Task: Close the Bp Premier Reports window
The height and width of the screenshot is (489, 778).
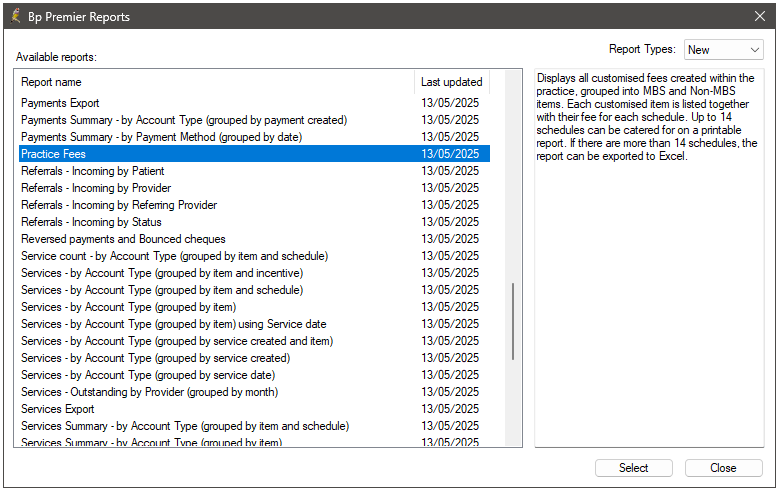Action: click(759, 16)
